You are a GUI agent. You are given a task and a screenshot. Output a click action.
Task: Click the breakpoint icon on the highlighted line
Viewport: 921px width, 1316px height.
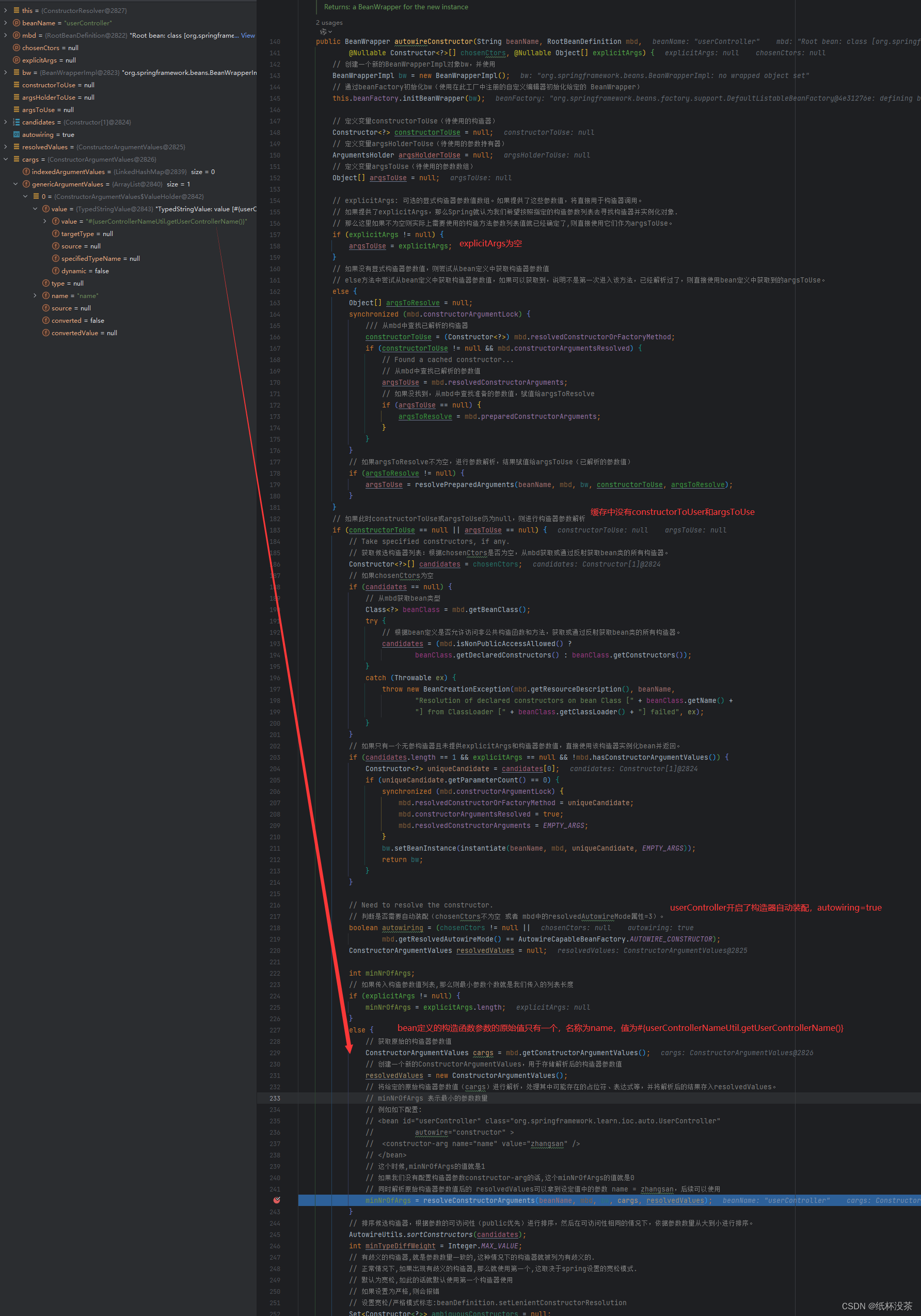pyautogui.click(x=277, y=1200)
